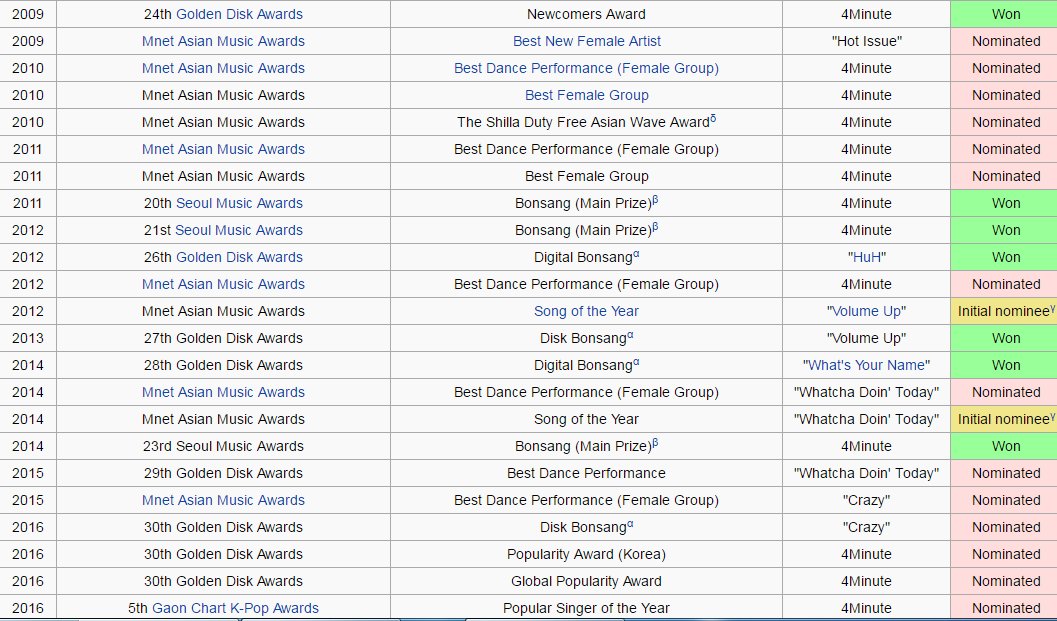Follow γ footnote on 2014 Initial nominee
The image size is (1057, 621).
(x=1052, y=416)
